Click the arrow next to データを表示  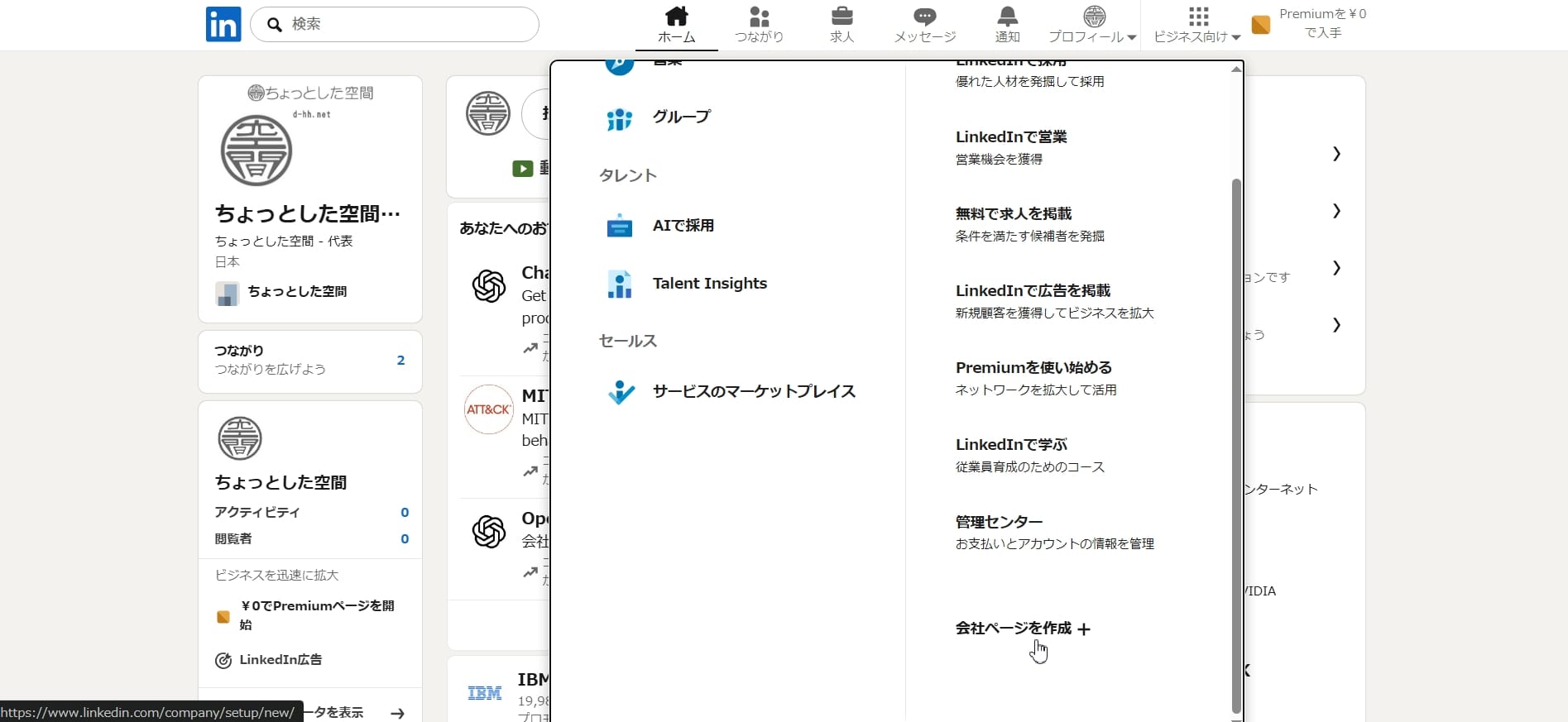click(x=398, y=713)
